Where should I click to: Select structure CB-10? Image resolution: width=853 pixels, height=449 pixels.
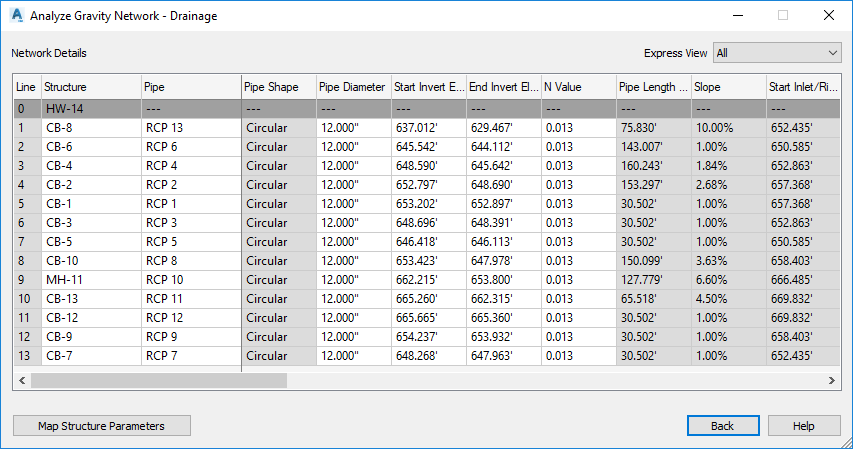tap(91, 261)
